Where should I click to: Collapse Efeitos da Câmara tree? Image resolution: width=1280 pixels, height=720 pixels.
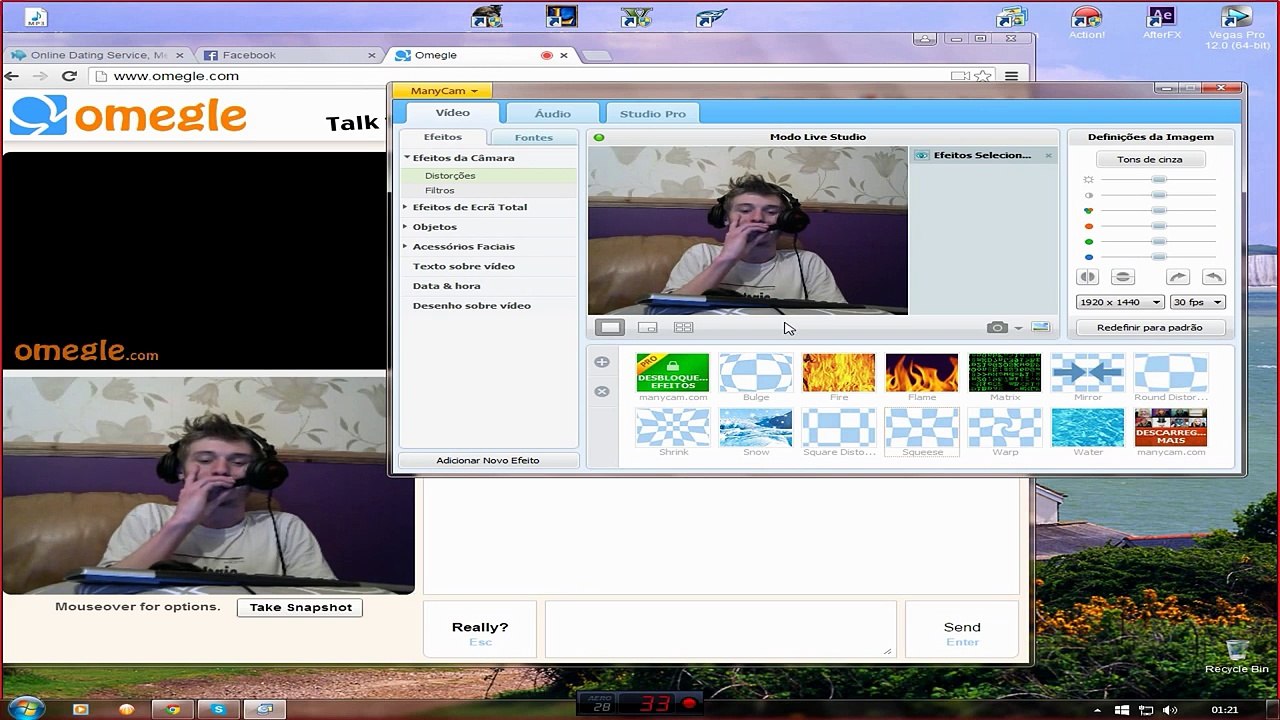click(407, 157)
